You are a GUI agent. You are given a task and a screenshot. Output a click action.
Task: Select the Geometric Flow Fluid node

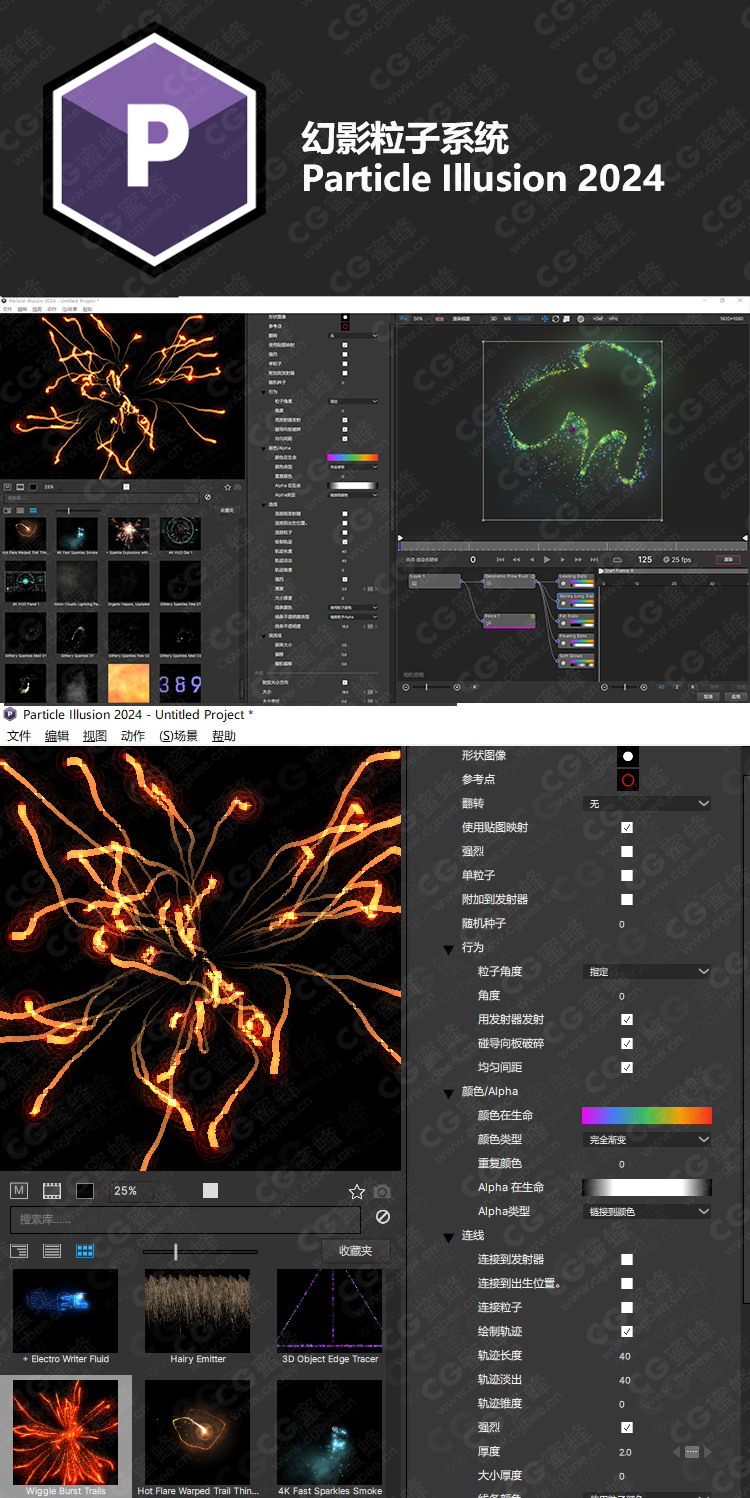click(510, 581)
